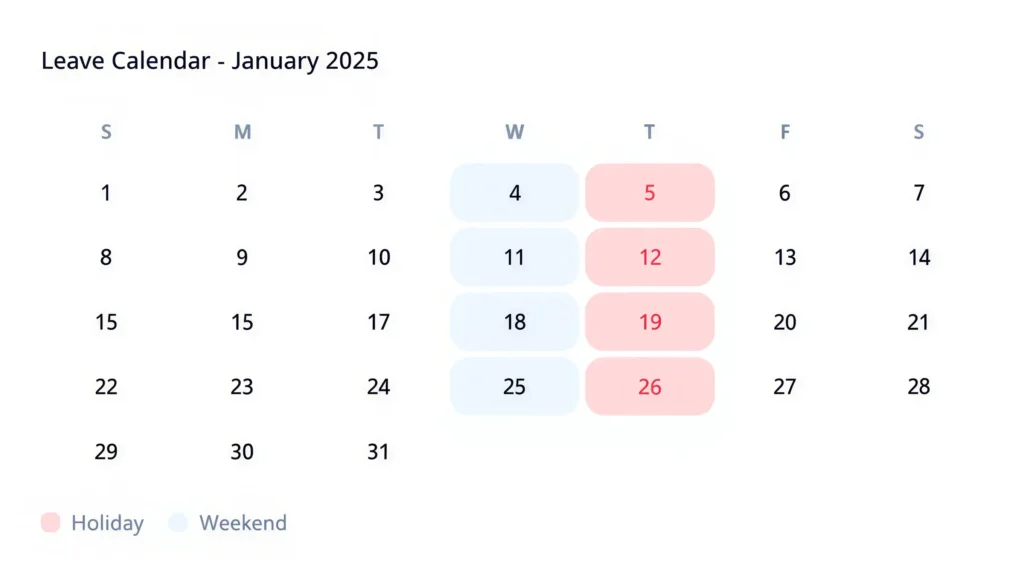
Task: Pick date 1 in the calendar
Action: [106, 193]
